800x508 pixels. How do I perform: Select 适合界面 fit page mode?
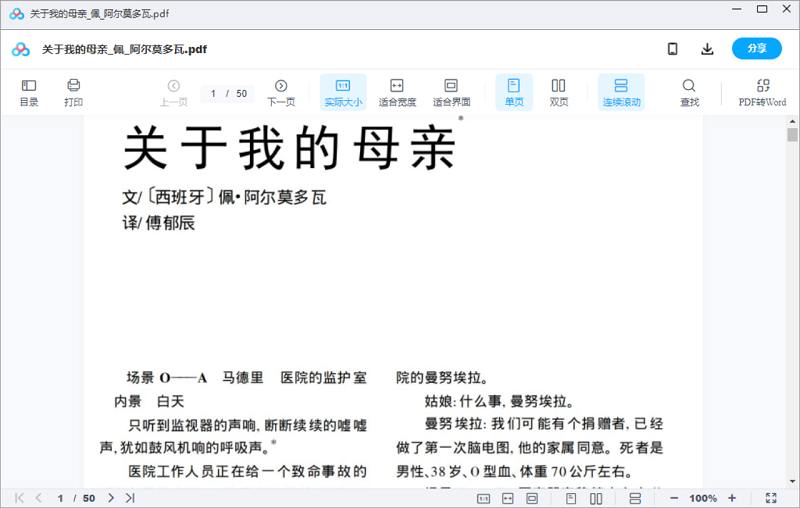(451, 92)
